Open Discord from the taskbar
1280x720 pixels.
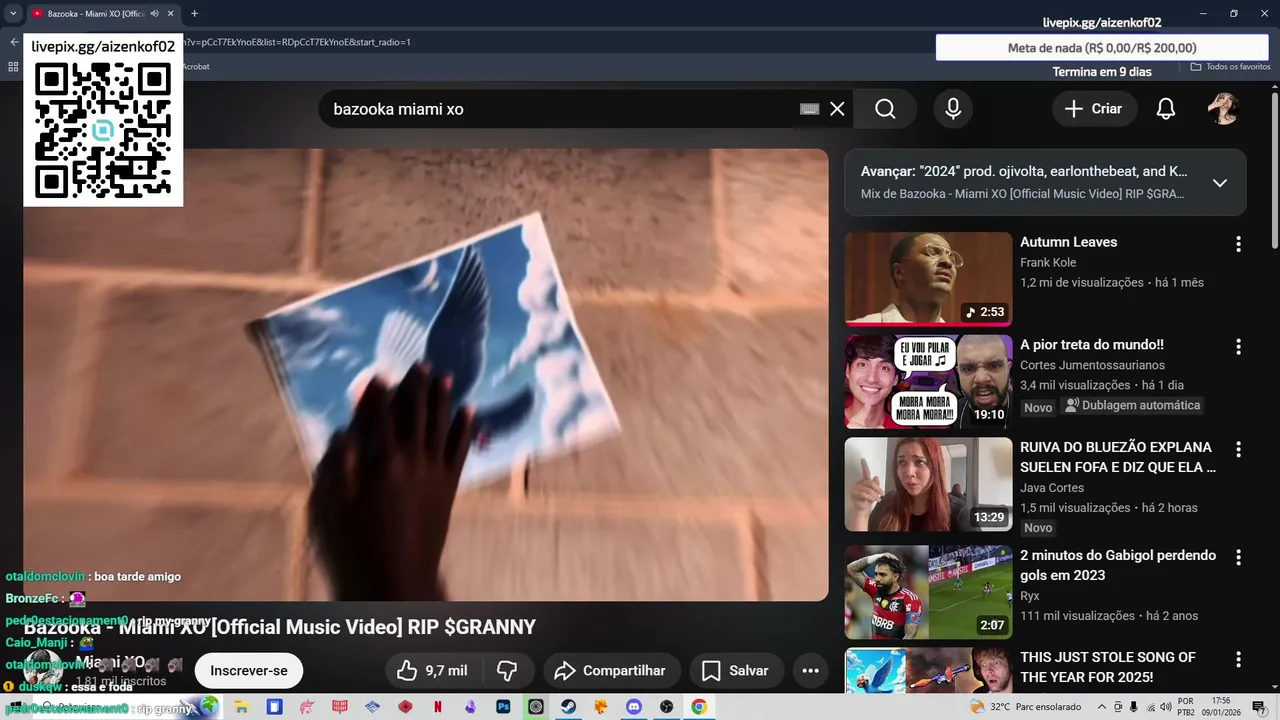(634, 706)
